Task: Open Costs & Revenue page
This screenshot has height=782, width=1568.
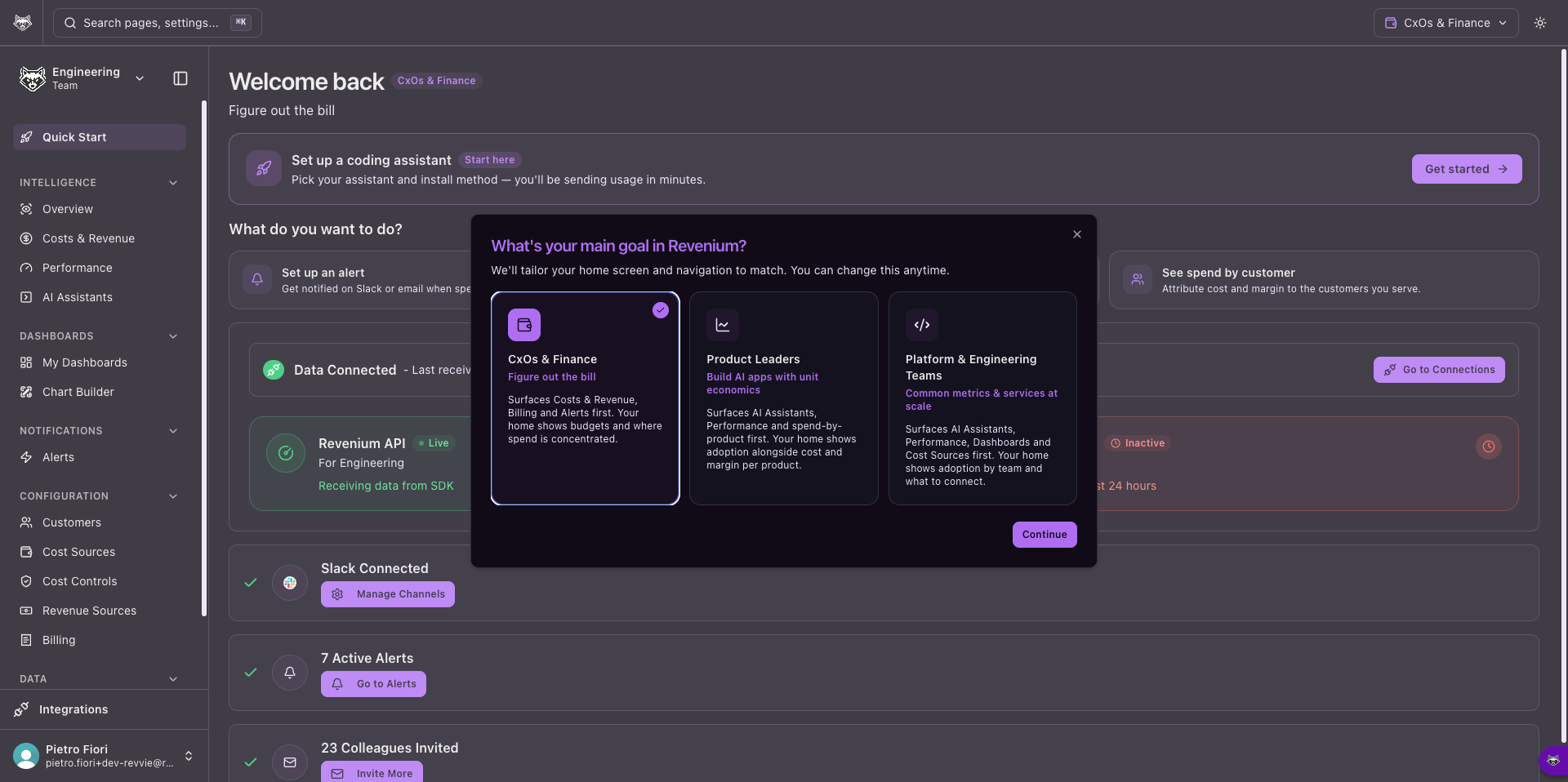Action: click(x=100, y=238)
